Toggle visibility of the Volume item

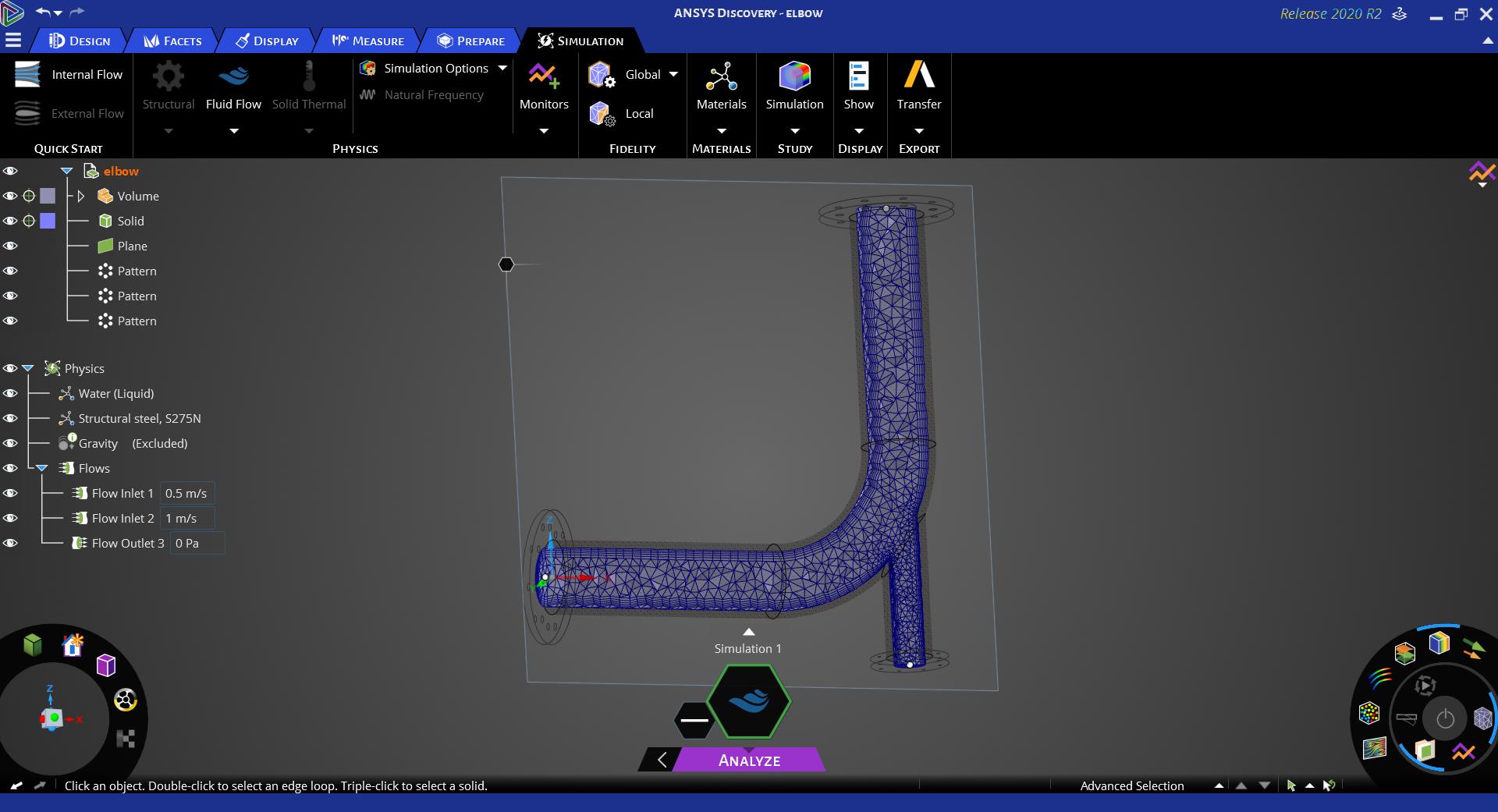(10, 197)
